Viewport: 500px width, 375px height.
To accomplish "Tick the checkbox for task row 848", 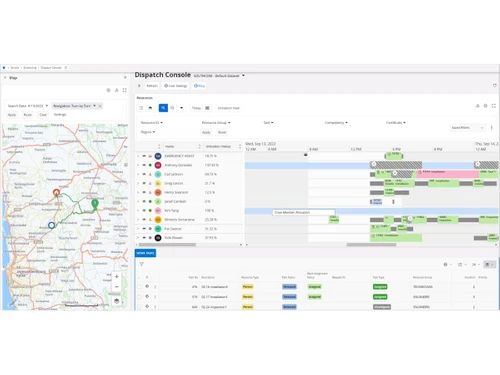I will [139, 307].
